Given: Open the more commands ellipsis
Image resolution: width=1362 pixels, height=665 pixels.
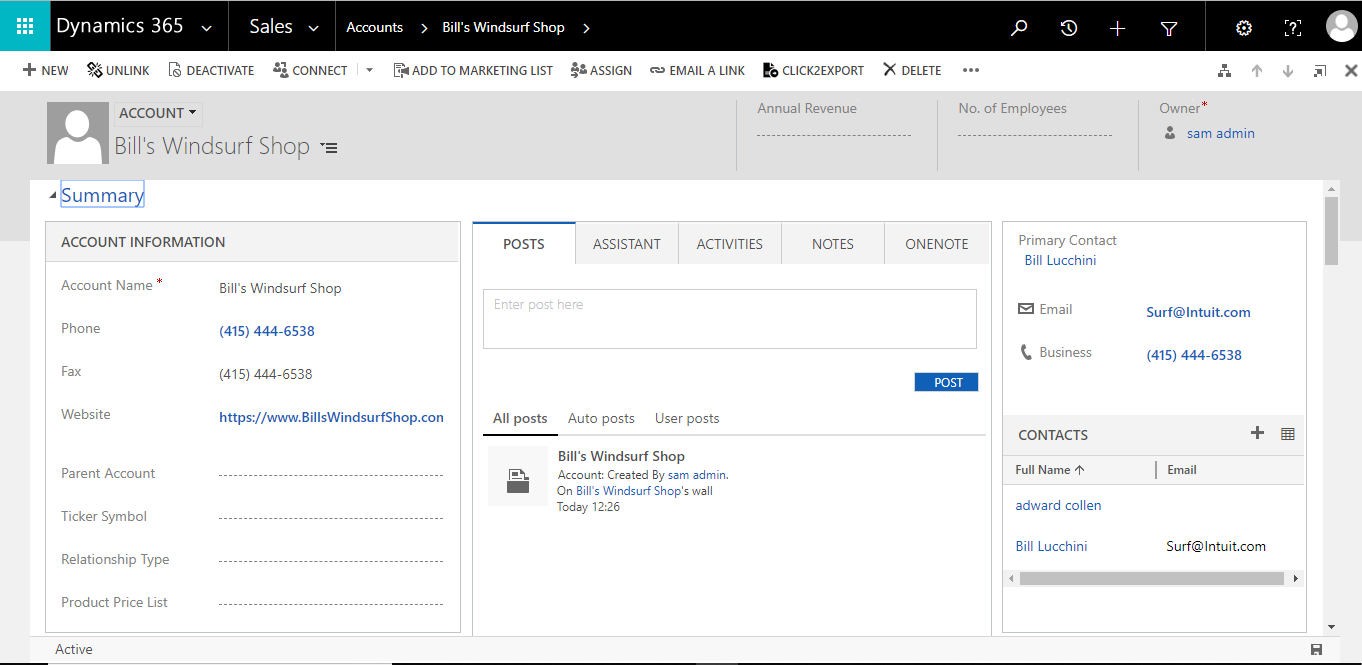Looking at the screenshot, I should pos(970,70).
